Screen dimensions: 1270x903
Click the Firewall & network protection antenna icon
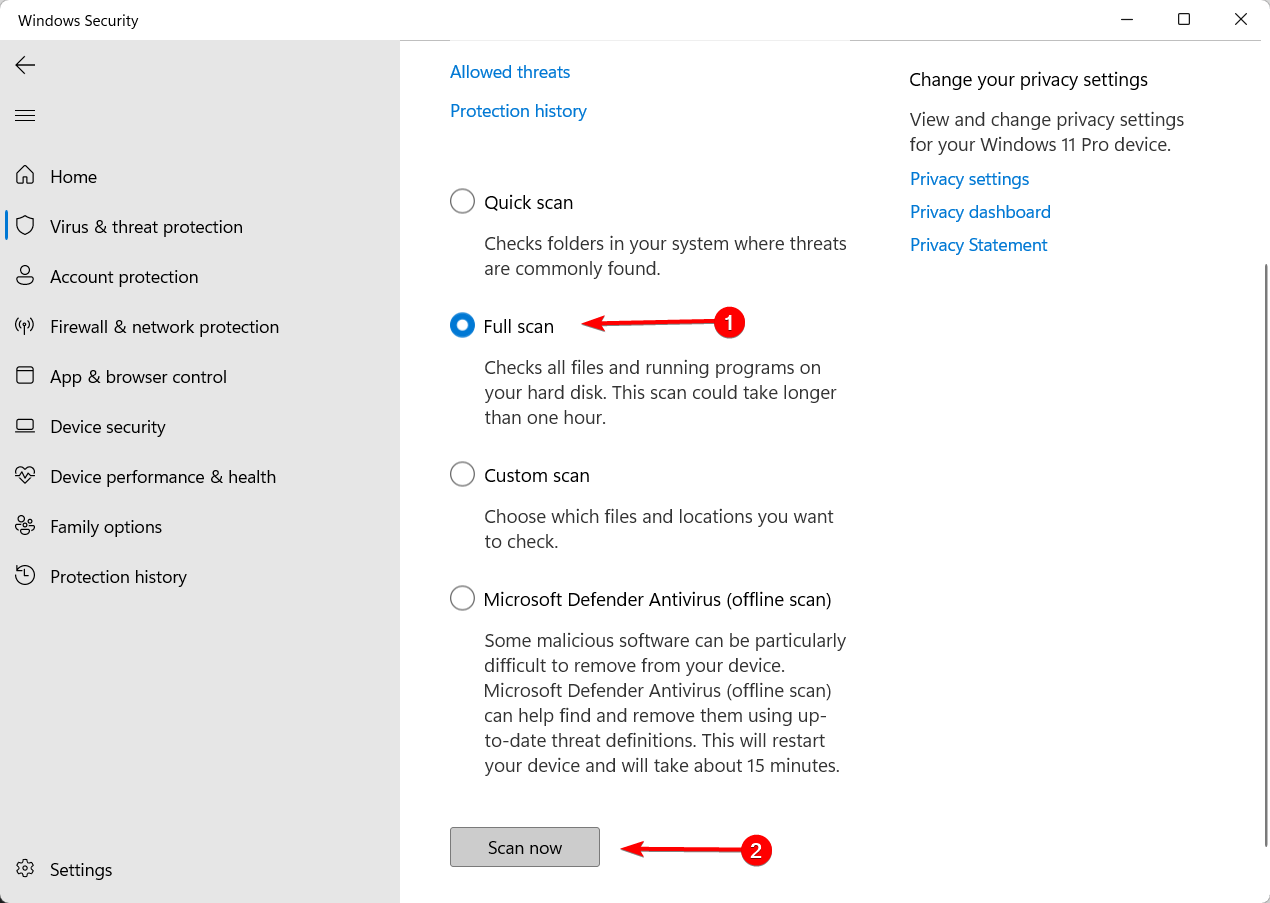pos(25,326)
